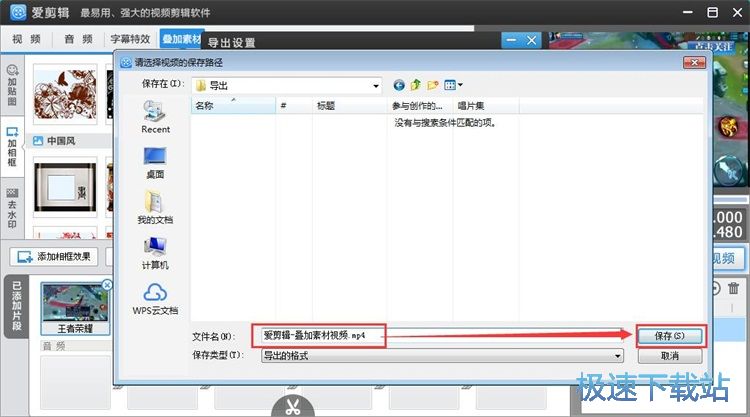
Task: Minimize the Export Settings (导出设置) window
Action: 511,41
